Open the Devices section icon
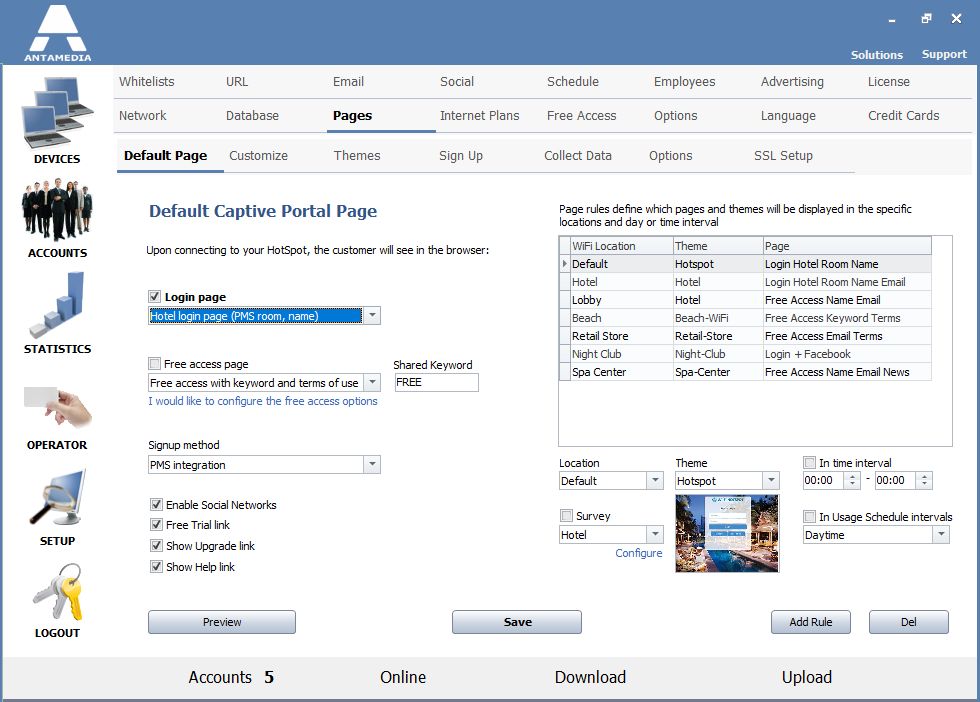 57,113
